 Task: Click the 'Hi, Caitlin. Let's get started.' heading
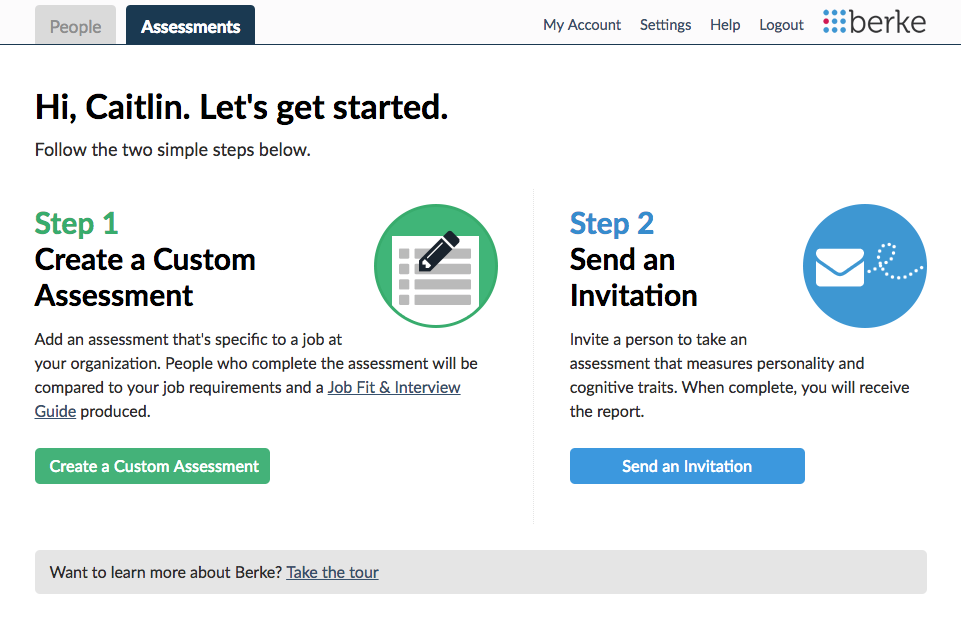(241, 107)
